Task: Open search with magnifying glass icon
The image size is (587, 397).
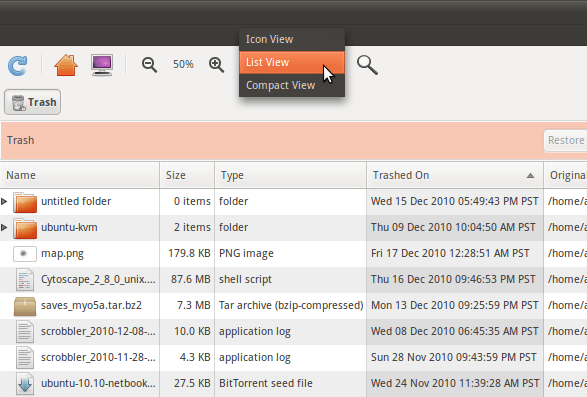Action: [367, 65]
